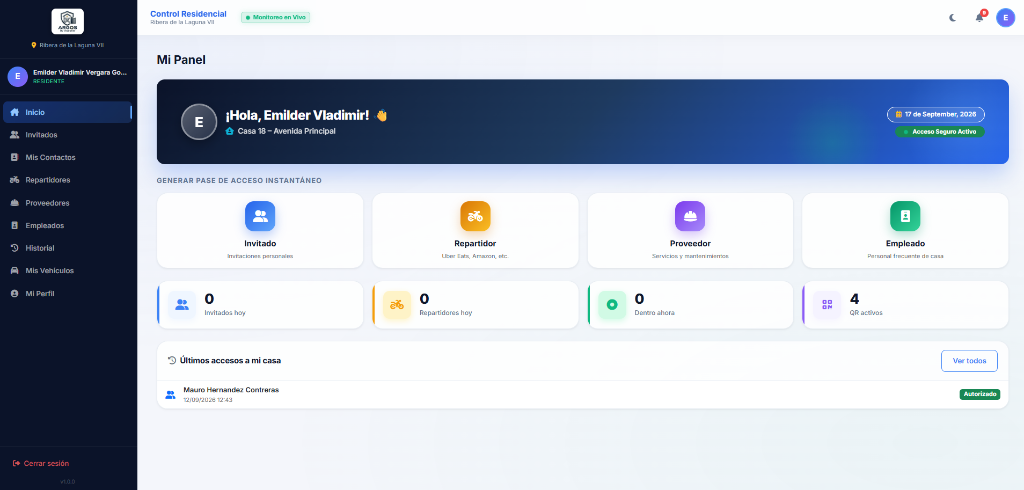The image size is (1024, 490).
Task: Click the purple Proveedor helmet icon
Action: tap(690, 216)
